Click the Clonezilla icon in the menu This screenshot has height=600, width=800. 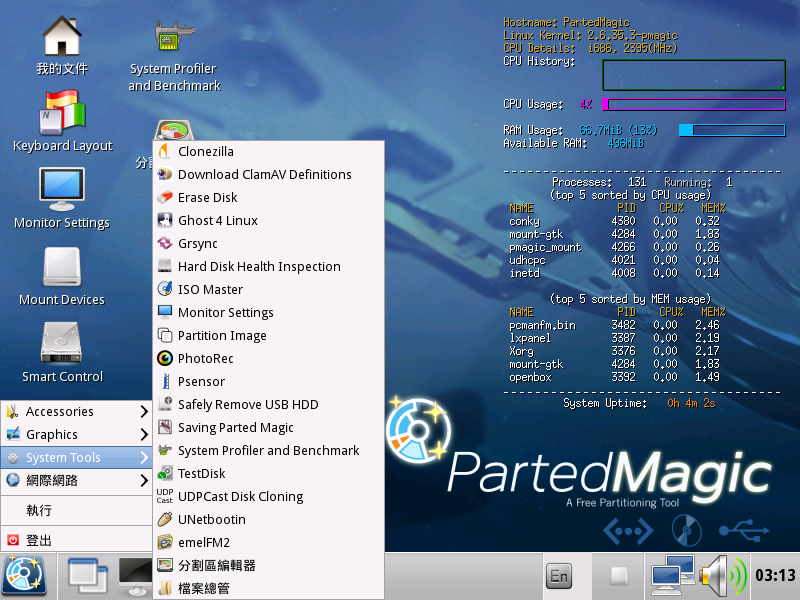pyautogui.click(x=164, y=152)
